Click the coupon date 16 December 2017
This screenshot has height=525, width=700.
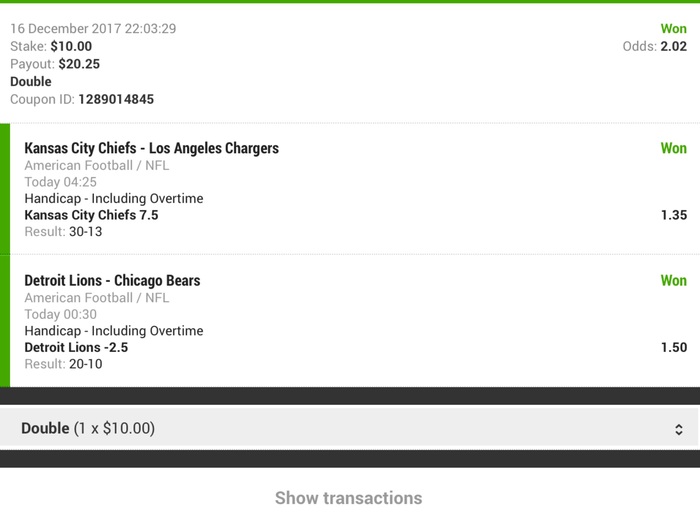(65, 29)
